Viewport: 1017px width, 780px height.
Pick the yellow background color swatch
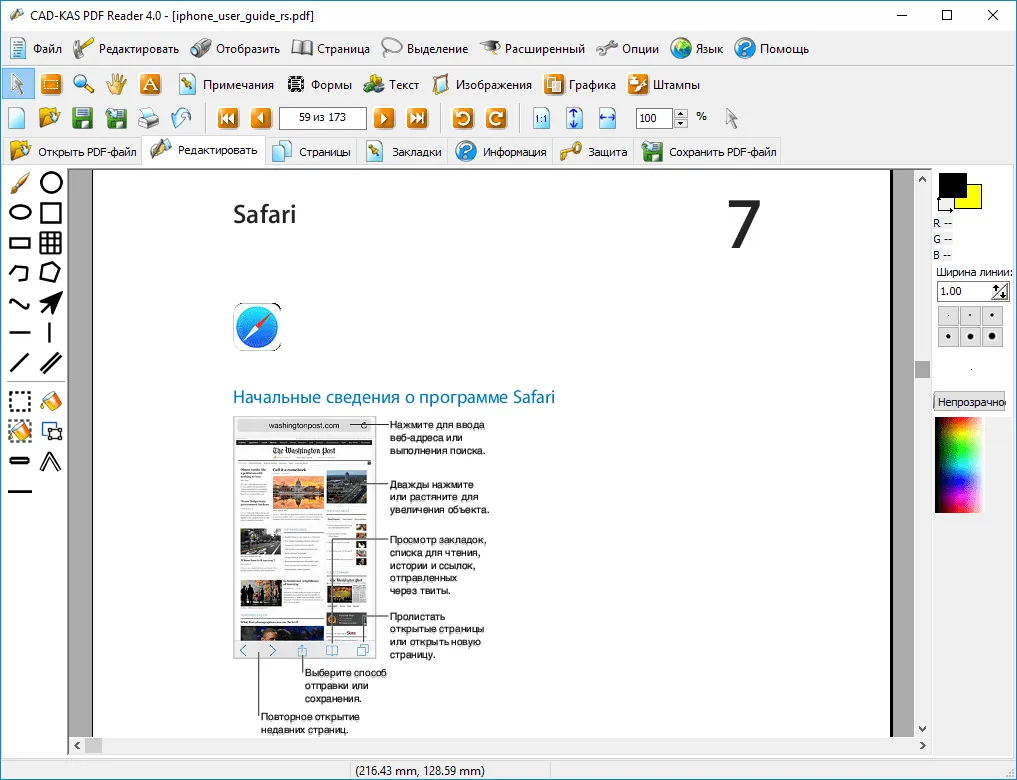973,198
